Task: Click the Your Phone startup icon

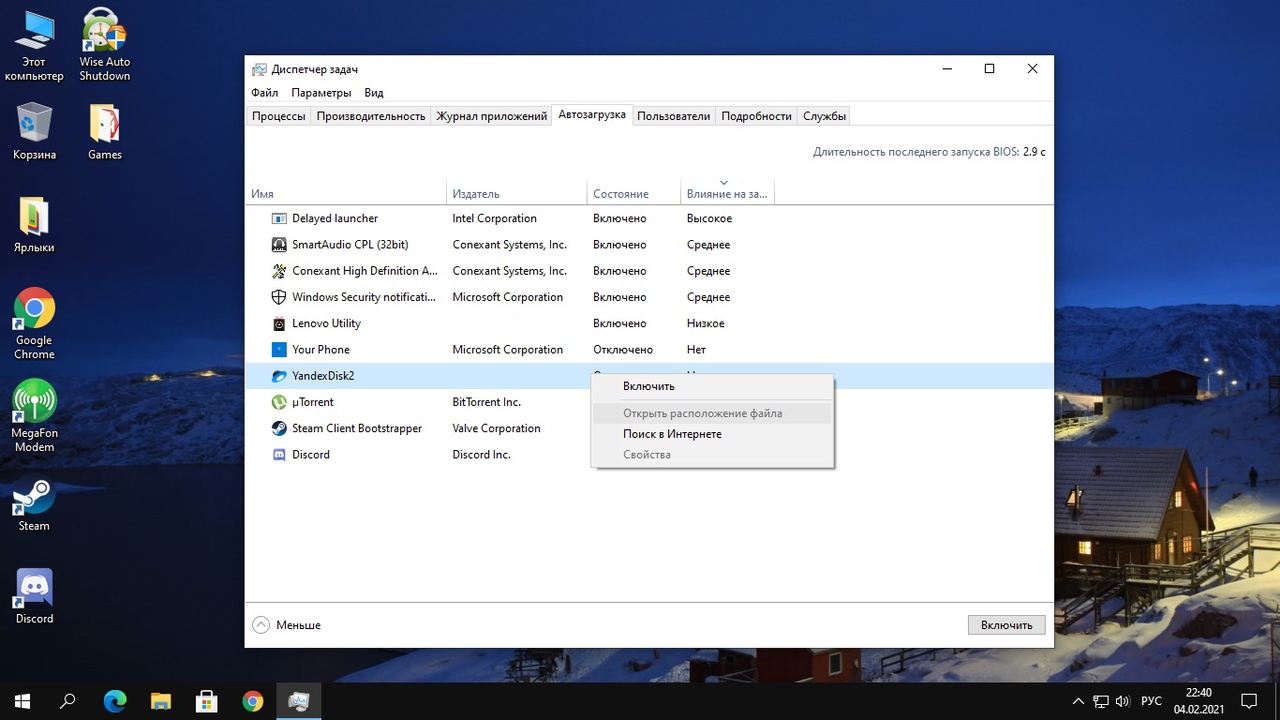Action: tap(279, 349)
